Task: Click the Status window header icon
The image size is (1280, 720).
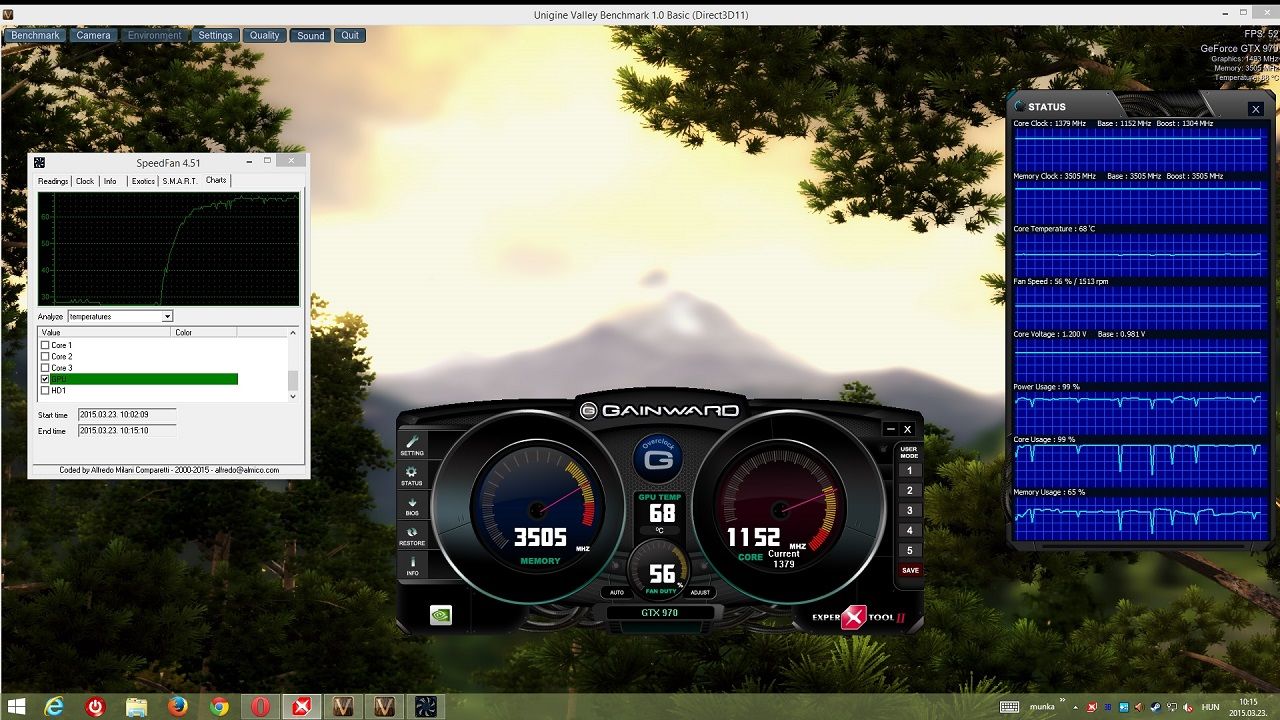Action: click(1019, 106)
